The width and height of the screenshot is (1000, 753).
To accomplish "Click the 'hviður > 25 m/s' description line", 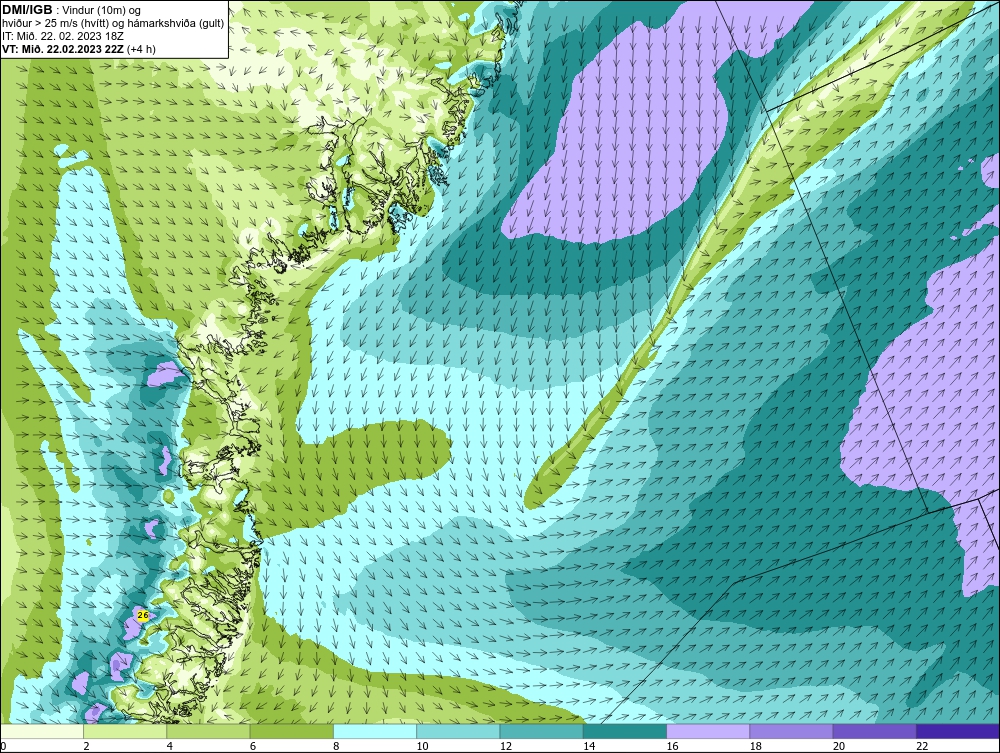I will [113, 23].
